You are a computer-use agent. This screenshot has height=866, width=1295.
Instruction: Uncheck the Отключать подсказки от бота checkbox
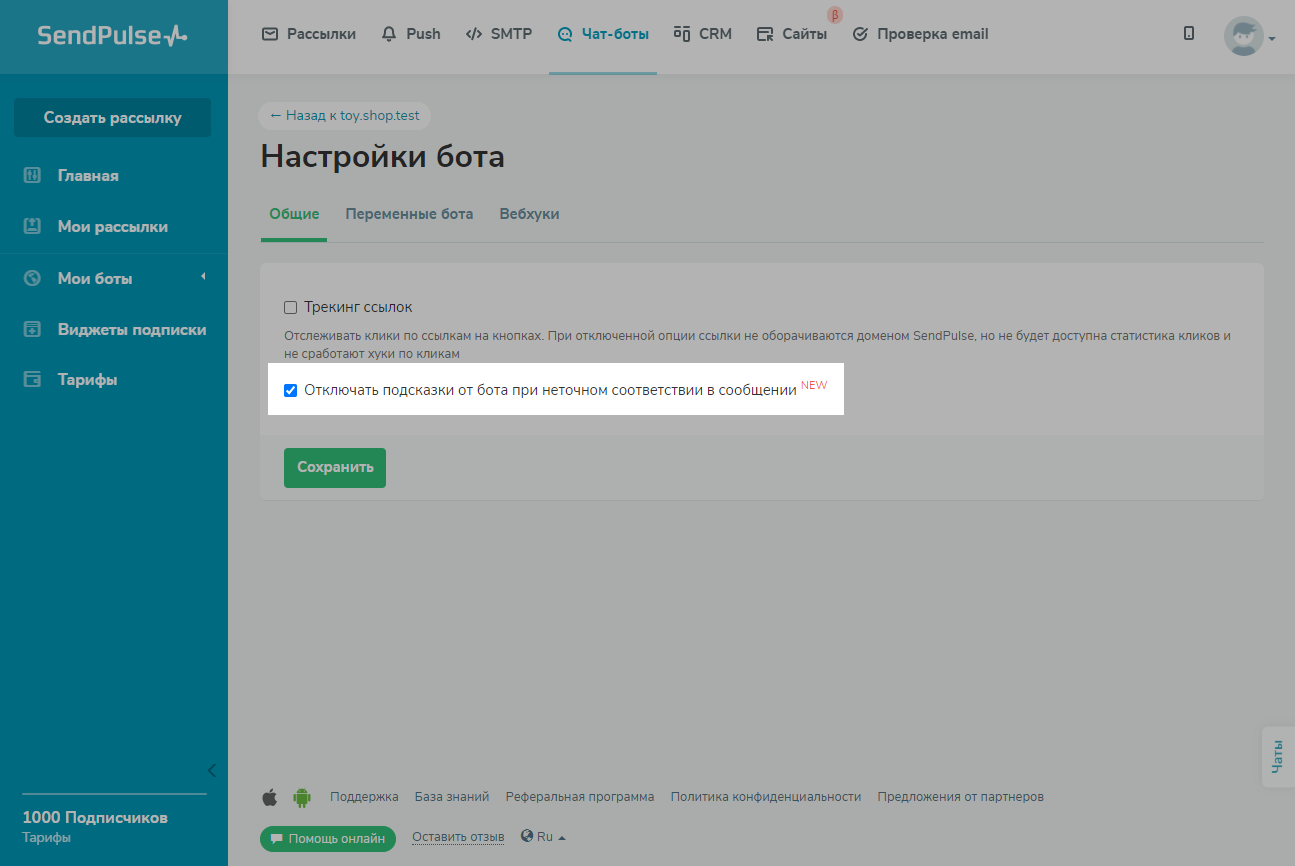pyautogui.click(x=291, y=390)
